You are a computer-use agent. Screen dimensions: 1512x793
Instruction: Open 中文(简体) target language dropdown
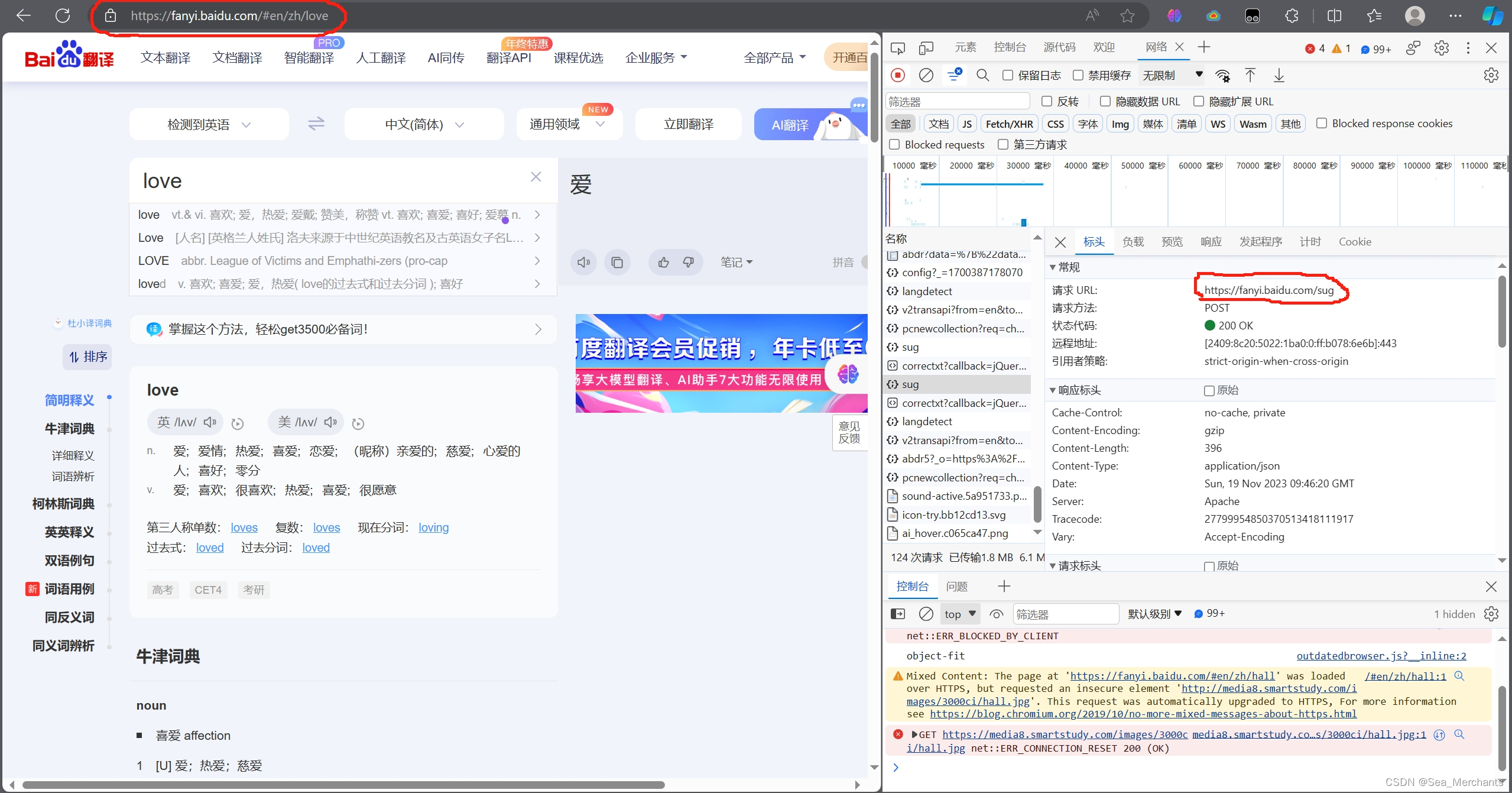pos(424,124)
